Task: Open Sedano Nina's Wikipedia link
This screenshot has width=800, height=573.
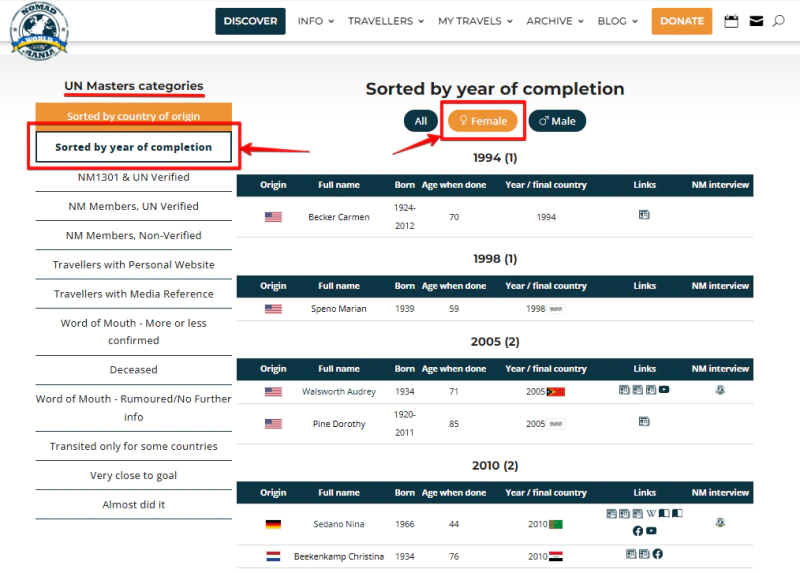Action: tap(651, 514)
